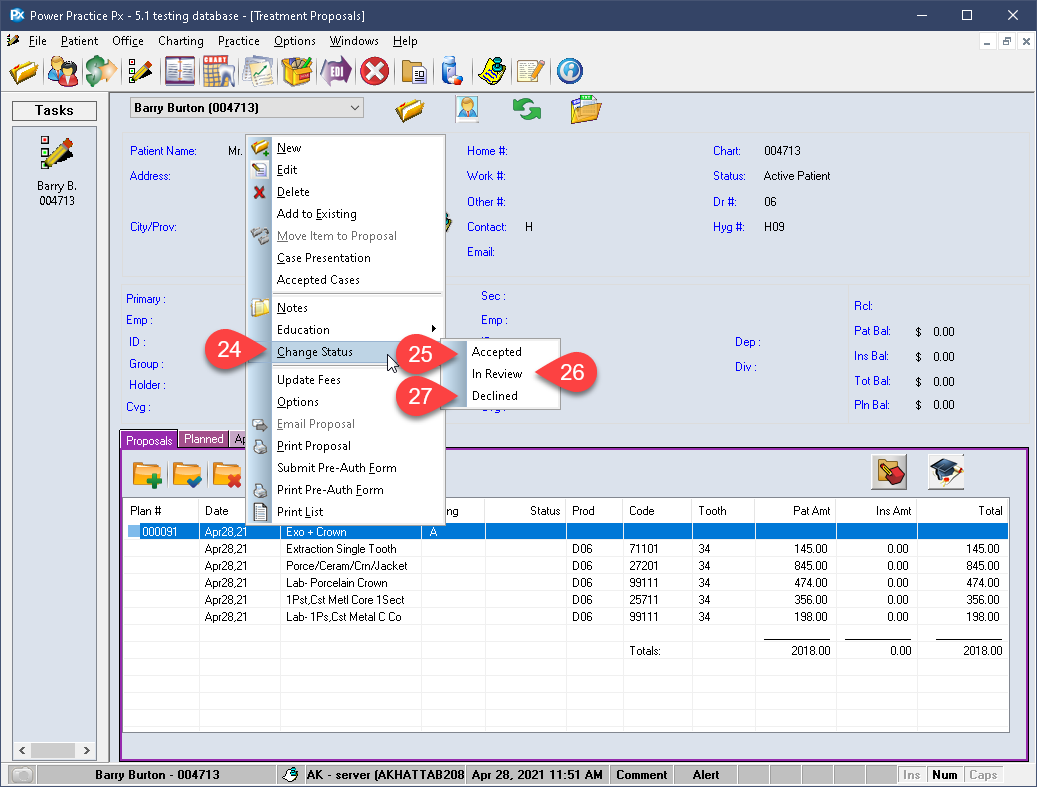Screen dimensions: 1037x787
Task: Click the folder icon beside patient dropdown
Action: (x=409, y=109)
